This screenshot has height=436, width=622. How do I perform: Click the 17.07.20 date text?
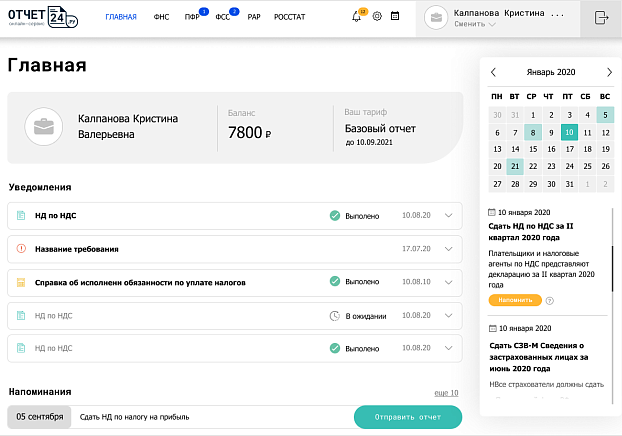coord(416,249)
